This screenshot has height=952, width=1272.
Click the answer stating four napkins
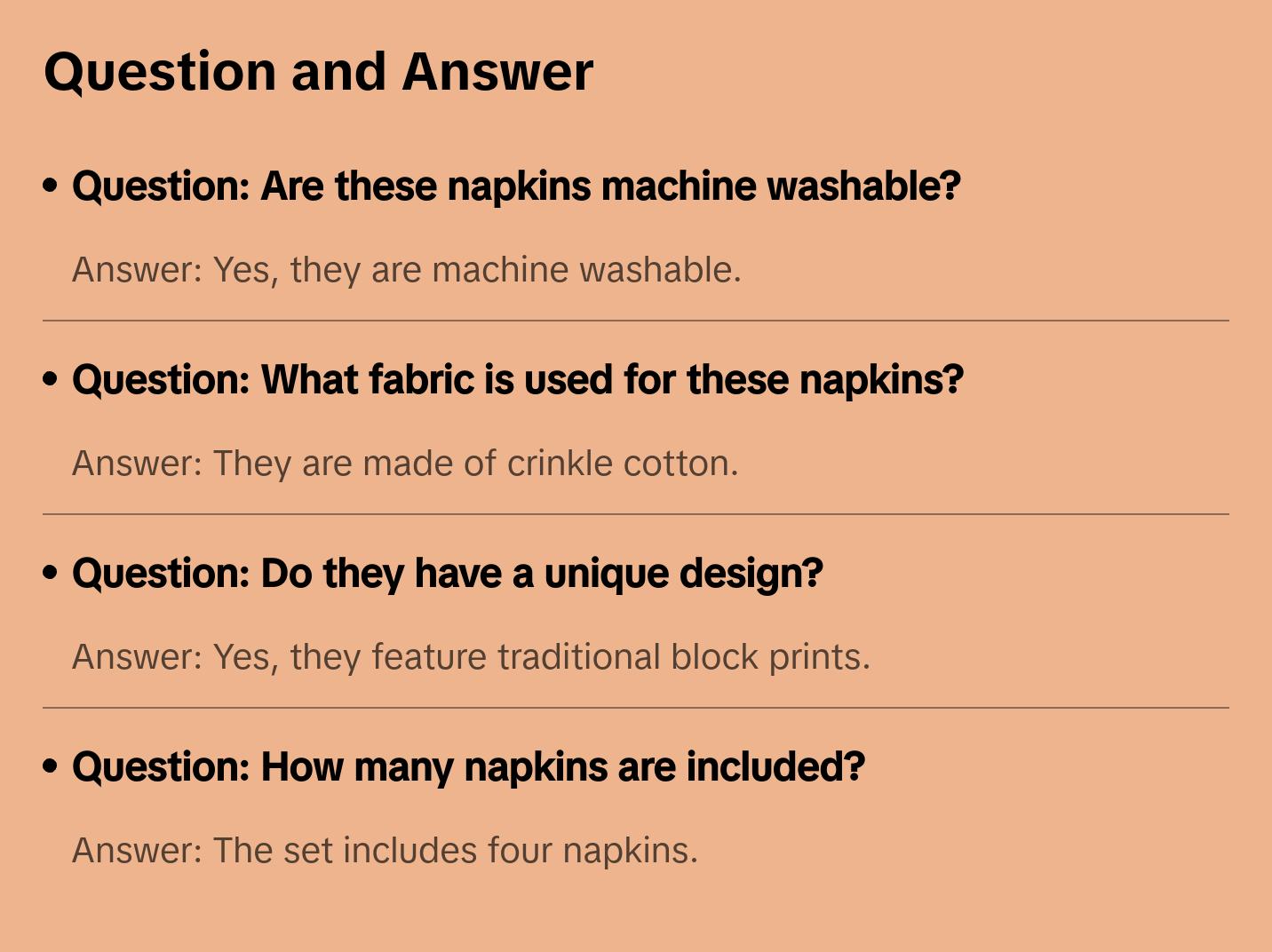(x=385, y=851)
